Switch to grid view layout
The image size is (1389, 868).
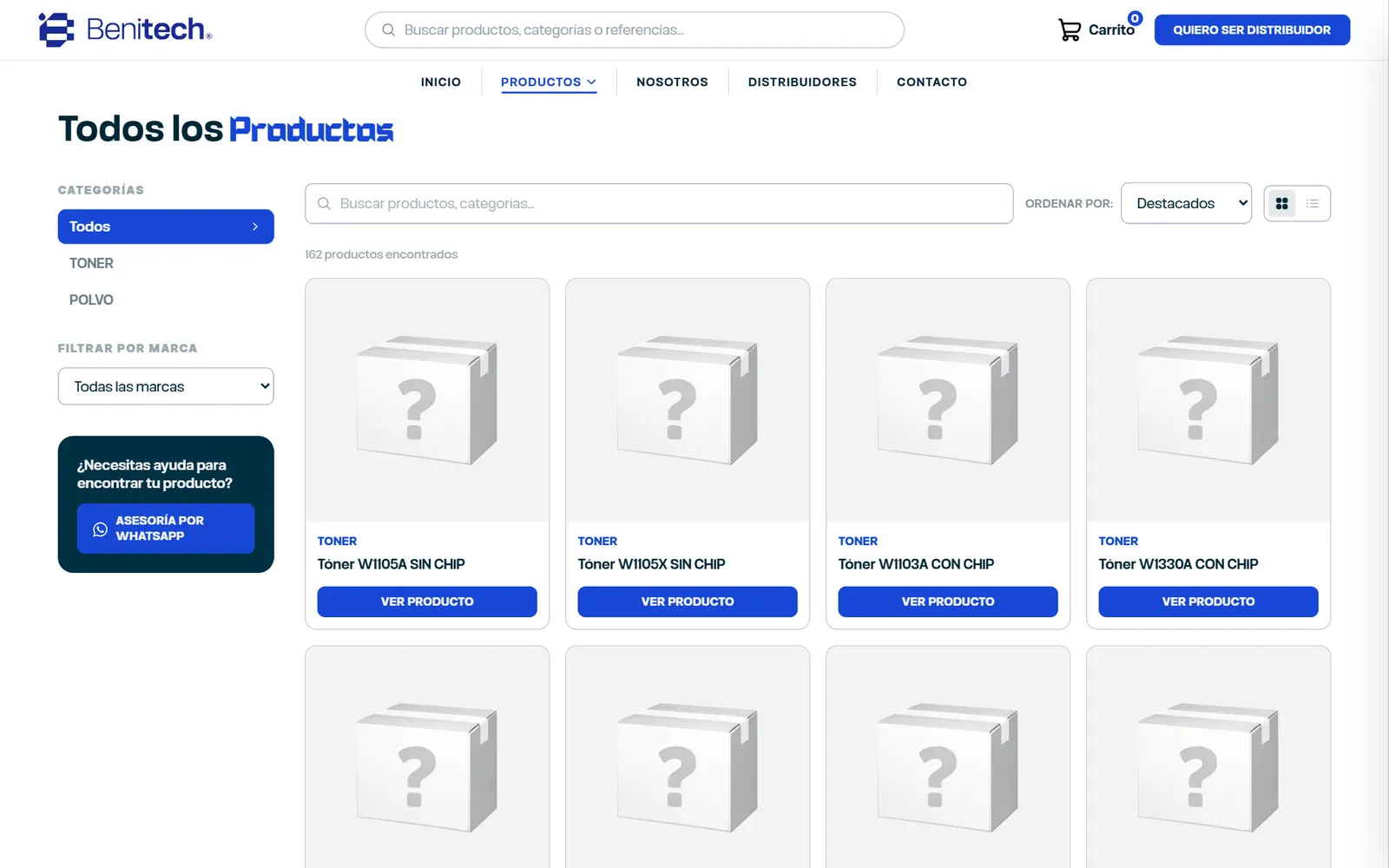(1281, 203)
